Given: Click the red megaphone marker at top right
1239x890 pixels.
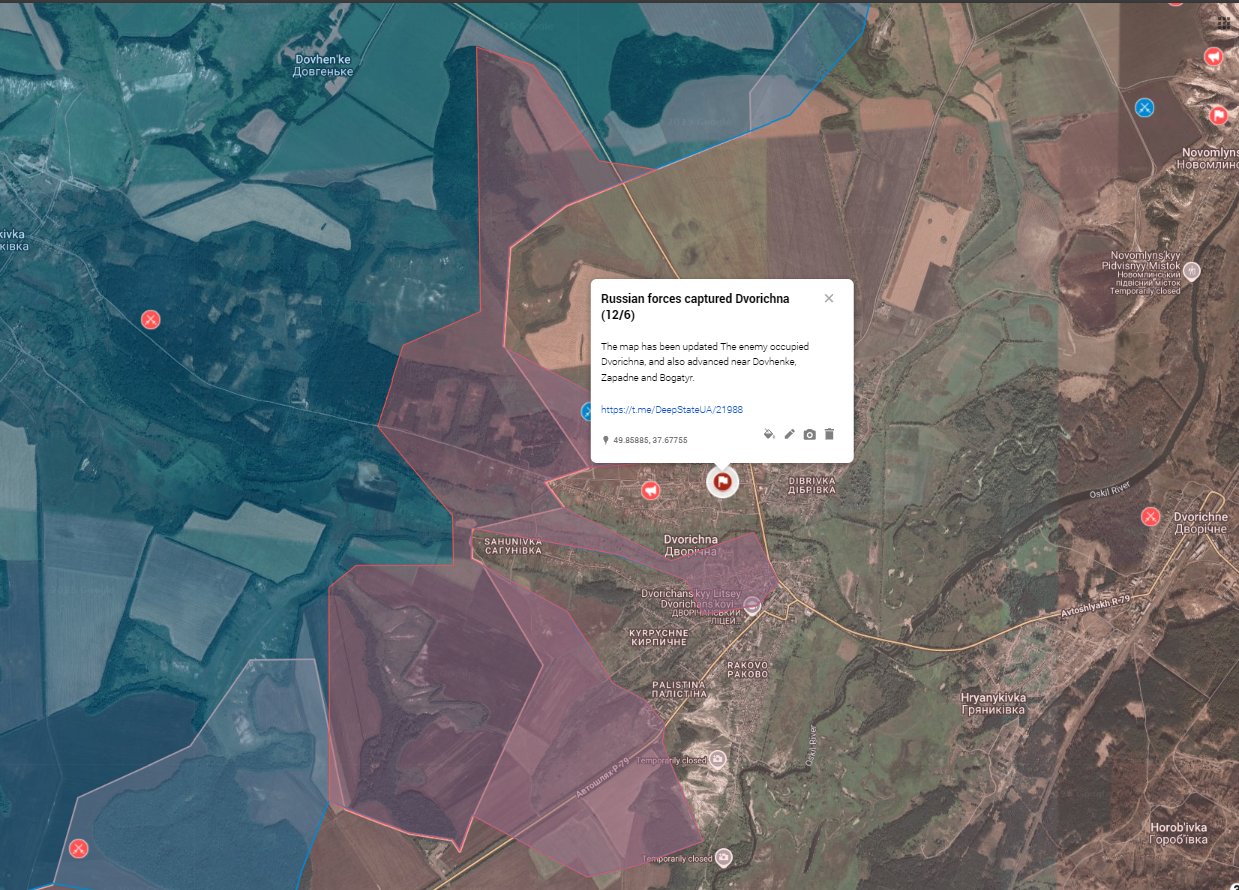Looking at the screenshot, I should tap(1214, 57).
